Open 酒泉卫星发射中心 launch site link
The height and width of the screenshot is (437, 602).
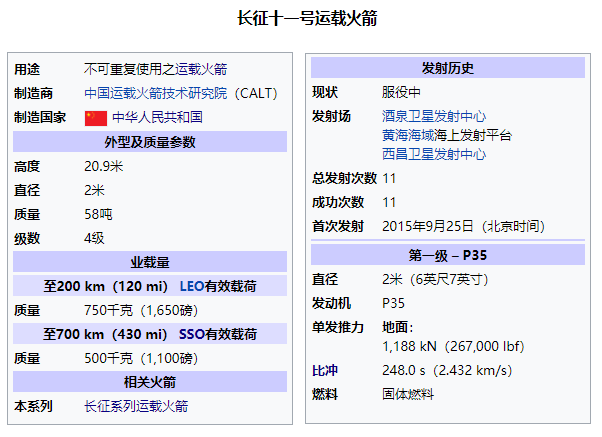(434, 116)
